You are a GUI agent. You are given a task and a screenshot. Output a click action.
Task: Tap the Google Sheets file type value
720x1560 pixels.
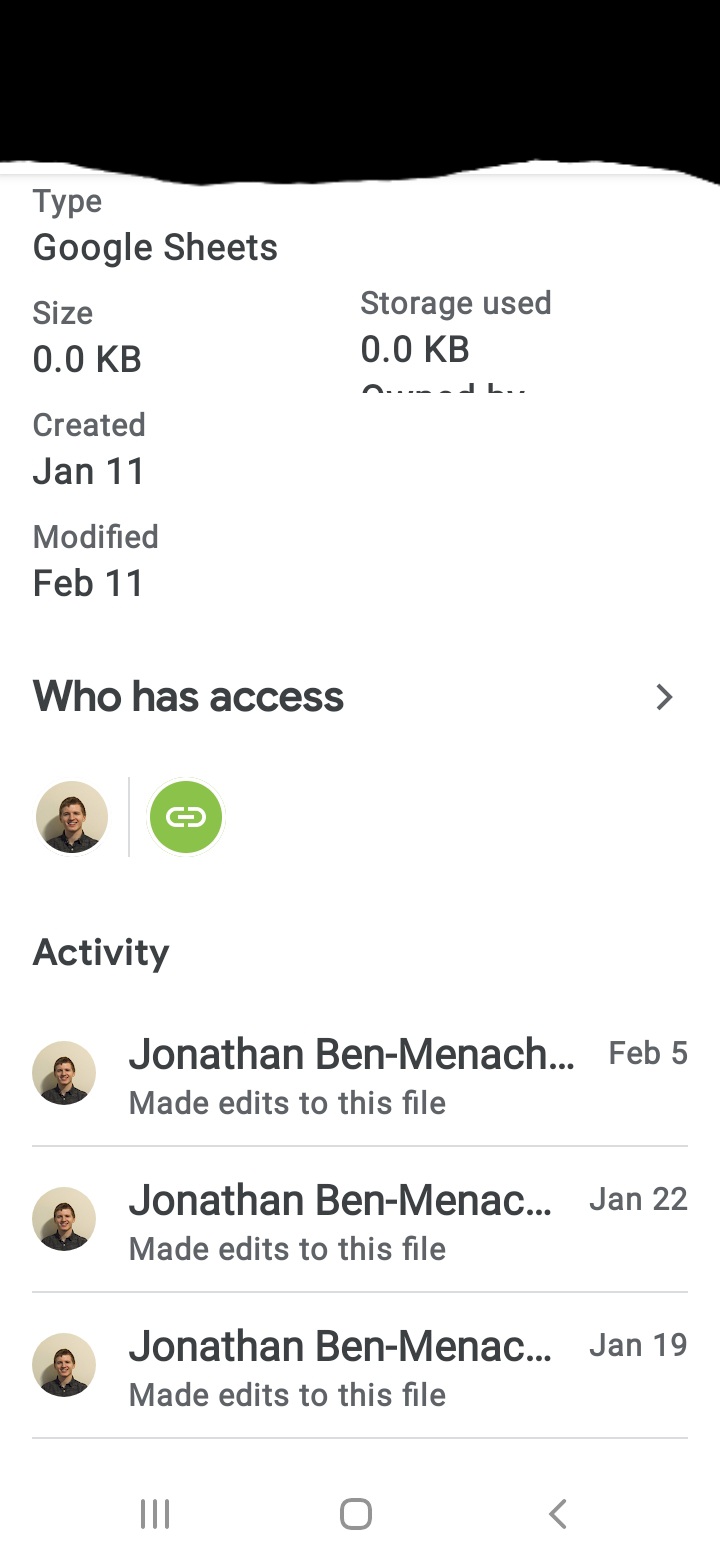155,247
